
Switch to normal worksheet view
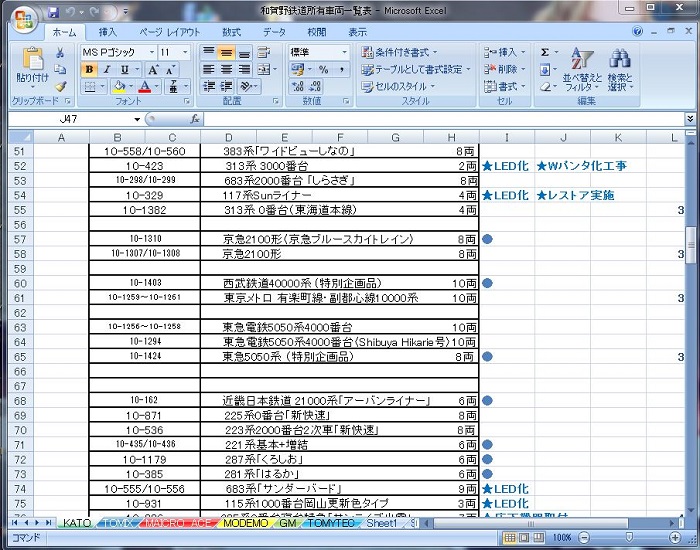[x=510, y=537]
